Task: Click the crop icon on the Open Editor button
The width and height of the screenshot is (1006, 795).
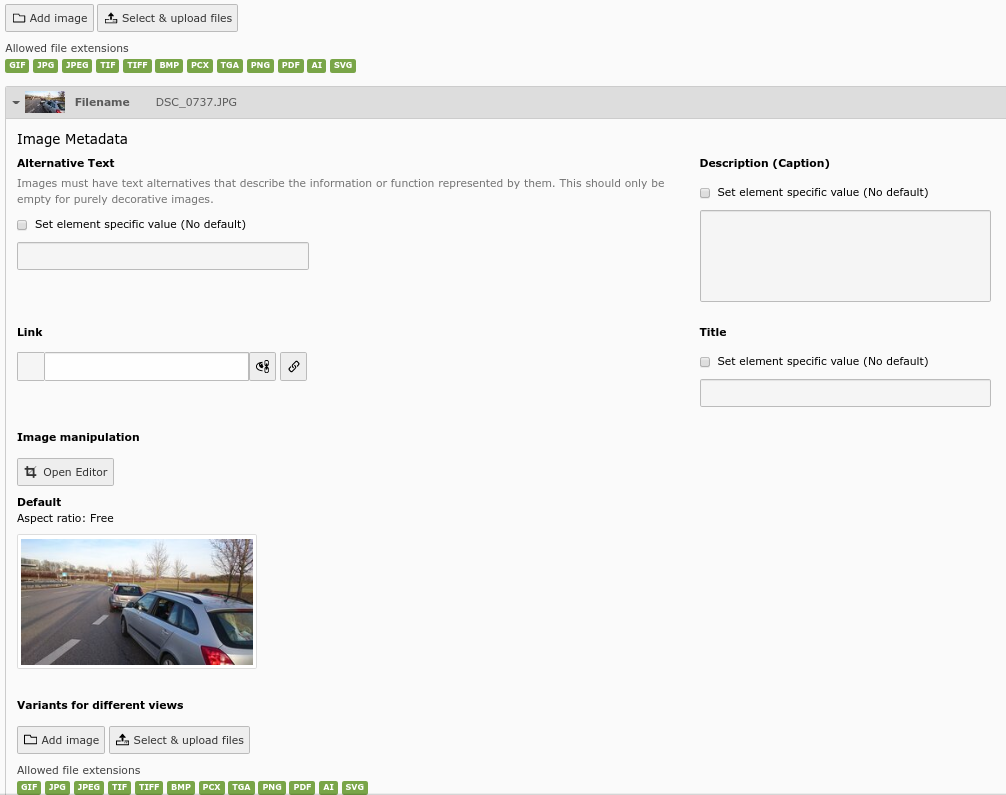Action: (31, 471)
